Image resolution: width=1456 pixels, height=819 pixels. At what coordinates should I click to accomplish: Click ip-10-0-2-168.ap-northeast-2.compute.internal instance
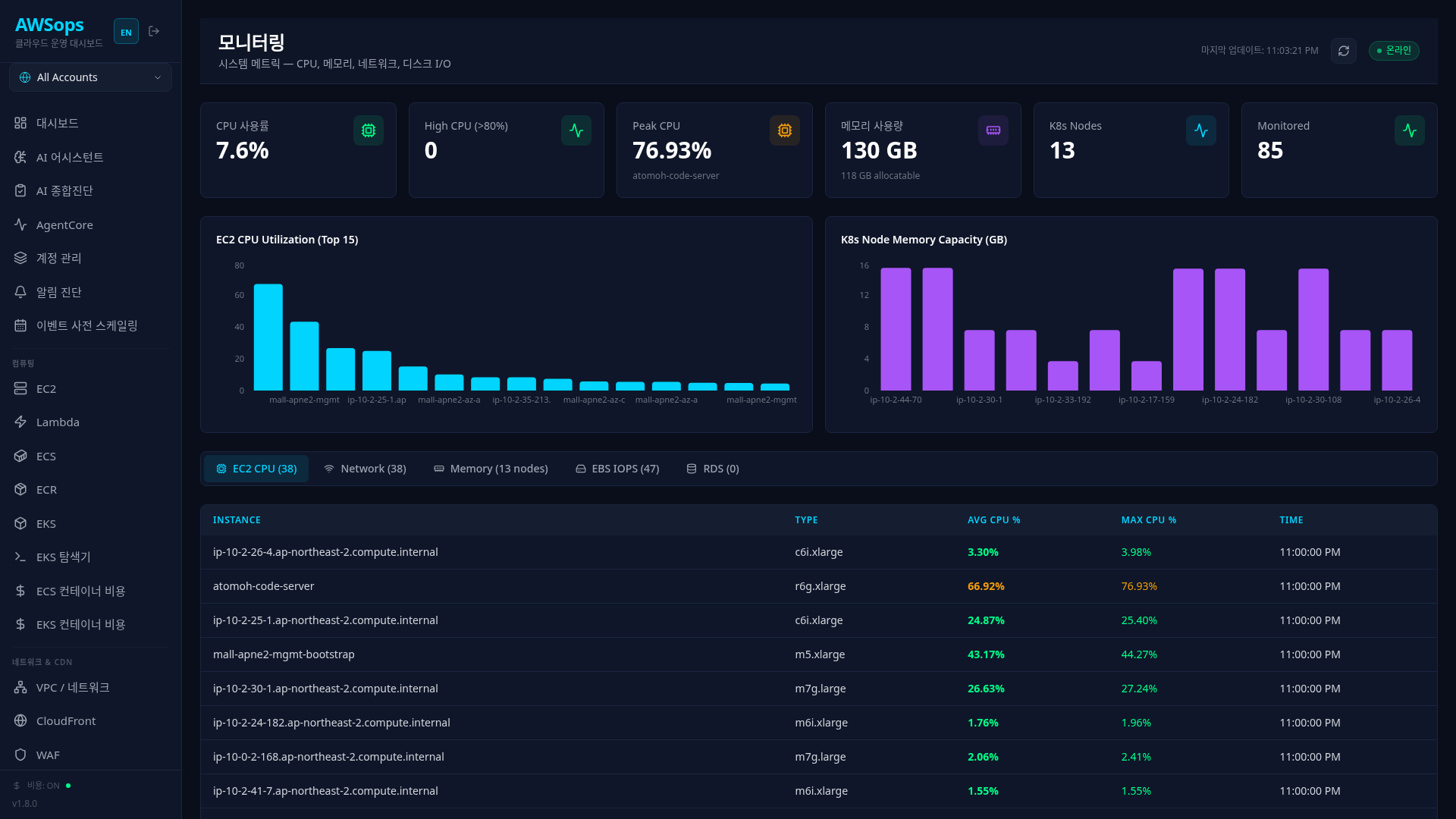pos(328,757)
